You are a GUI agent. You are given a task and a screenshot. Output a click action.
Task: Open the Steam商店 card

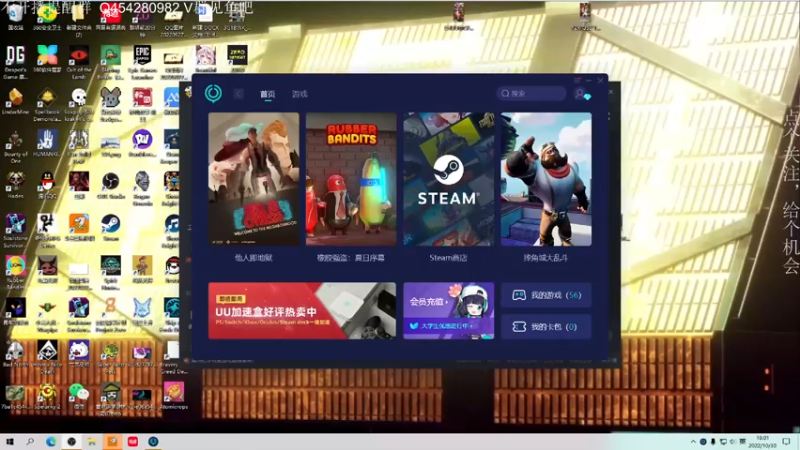pyautogui.click(x=448, y=179)
